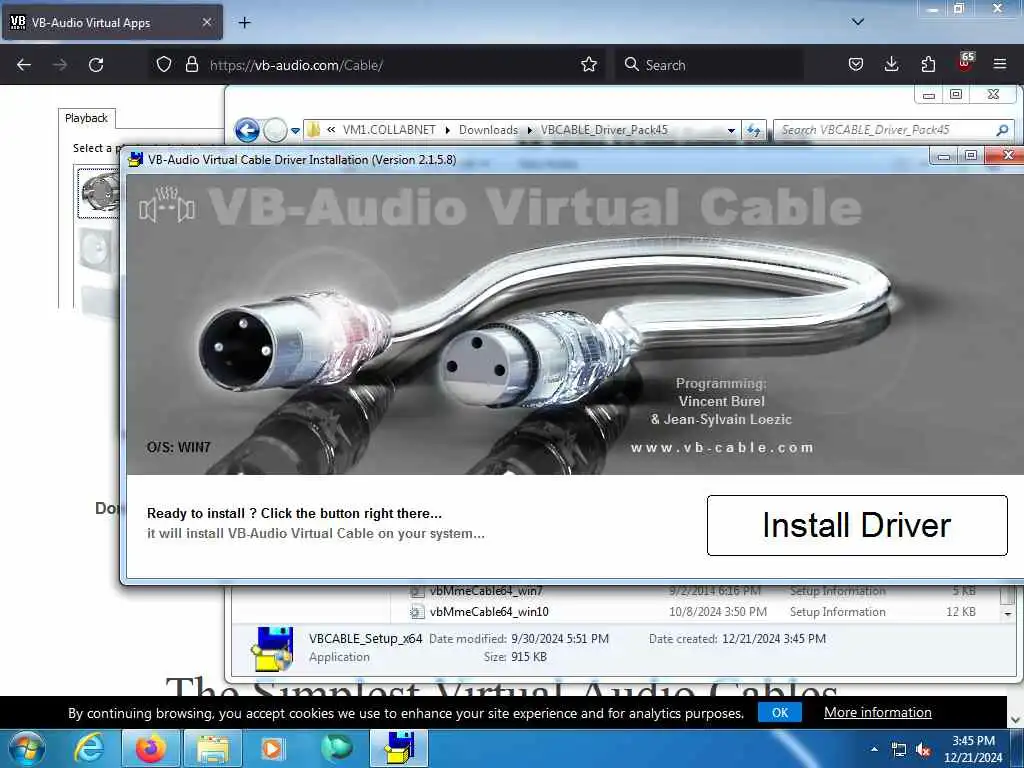This screenshot has width=1024, height=768.
Task: Click the VBCABLE_Setup_x64 details icon
Action: point(272,648)
